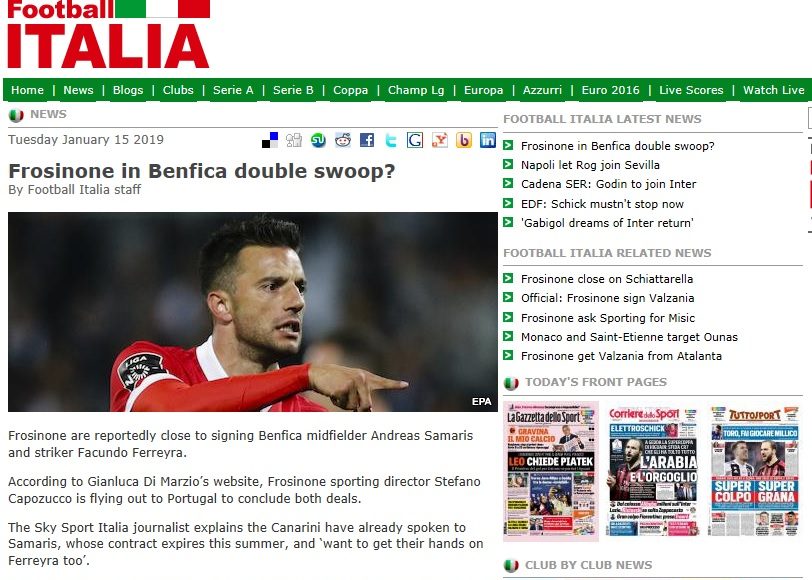Share article on Delicious
The width and height of the screenshot is (812, 580).
270,140
